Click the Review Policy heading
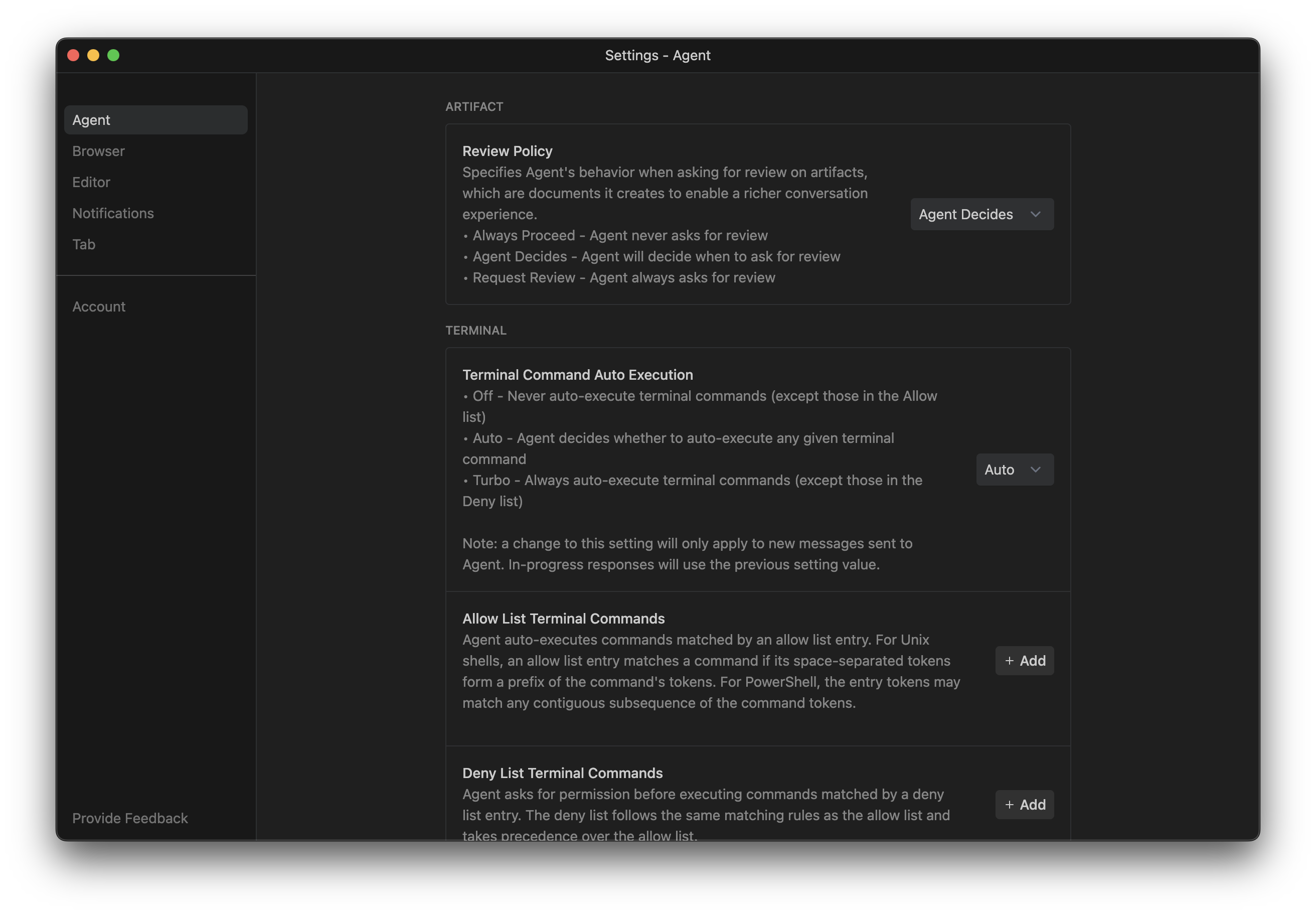 pyautogui.click(x=507, y=151)
